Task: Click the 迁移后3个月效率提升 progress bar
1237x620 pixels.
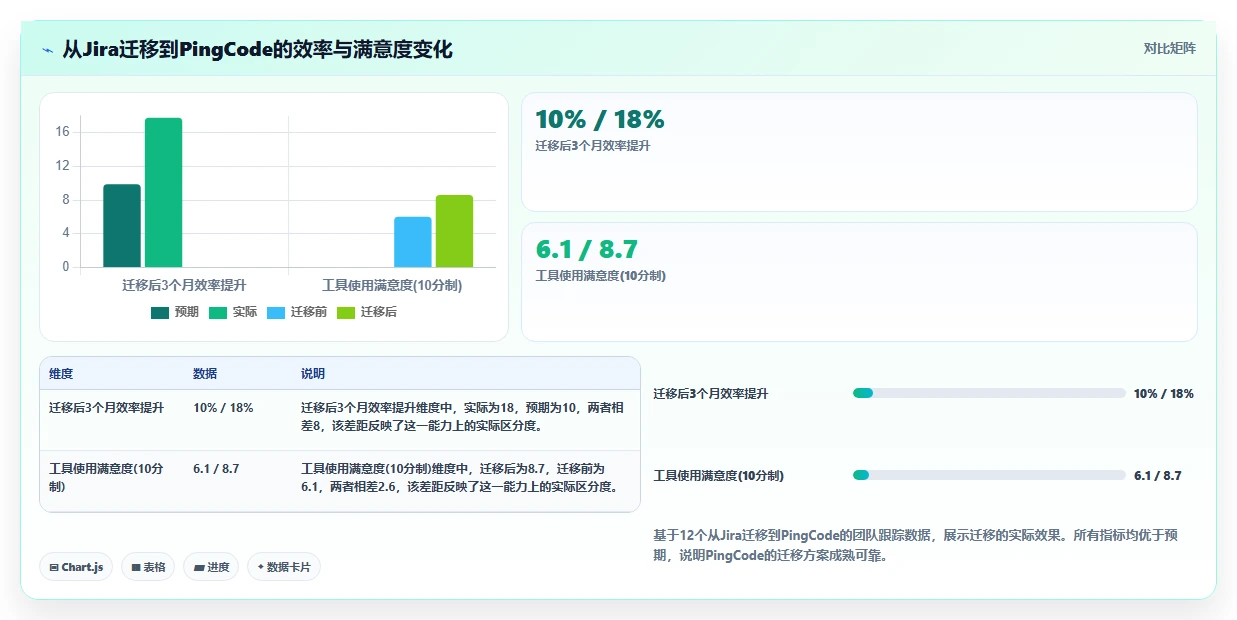Action: pyautogui.click(x=989, y=393)
